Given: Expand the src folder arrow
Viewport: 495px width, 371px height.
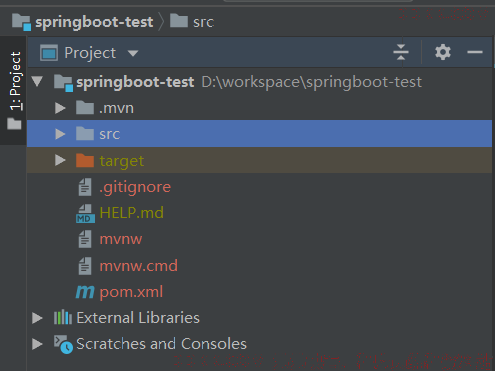Looking at the screenshot, I should tap(60, 134).
